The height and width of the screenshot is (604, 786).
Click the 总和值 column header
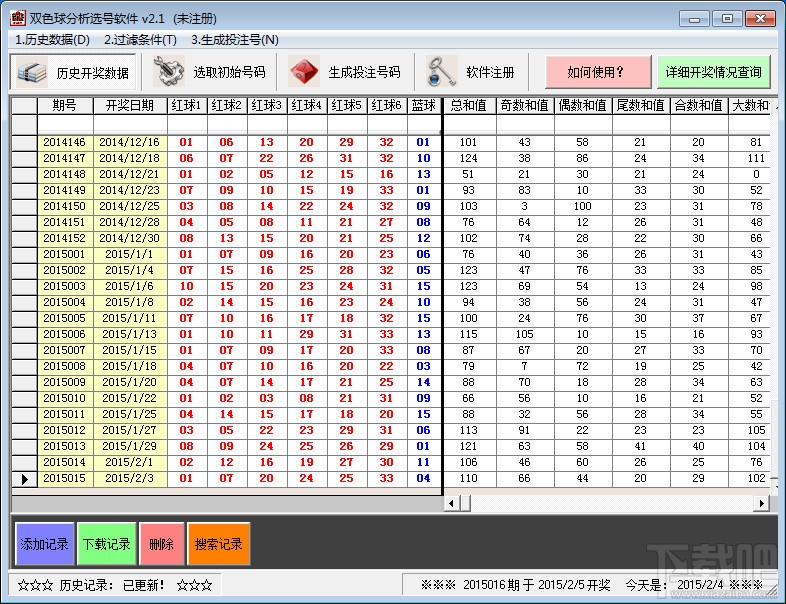(469, 105)
